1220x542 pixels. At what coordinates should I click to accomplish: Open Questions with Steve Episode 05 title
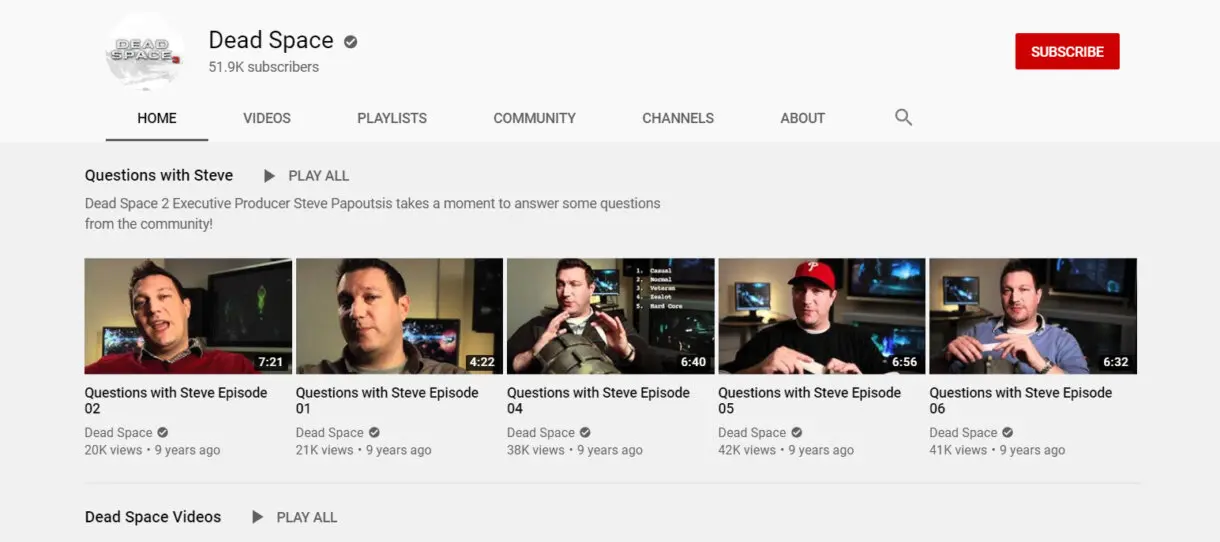point(809,400)
